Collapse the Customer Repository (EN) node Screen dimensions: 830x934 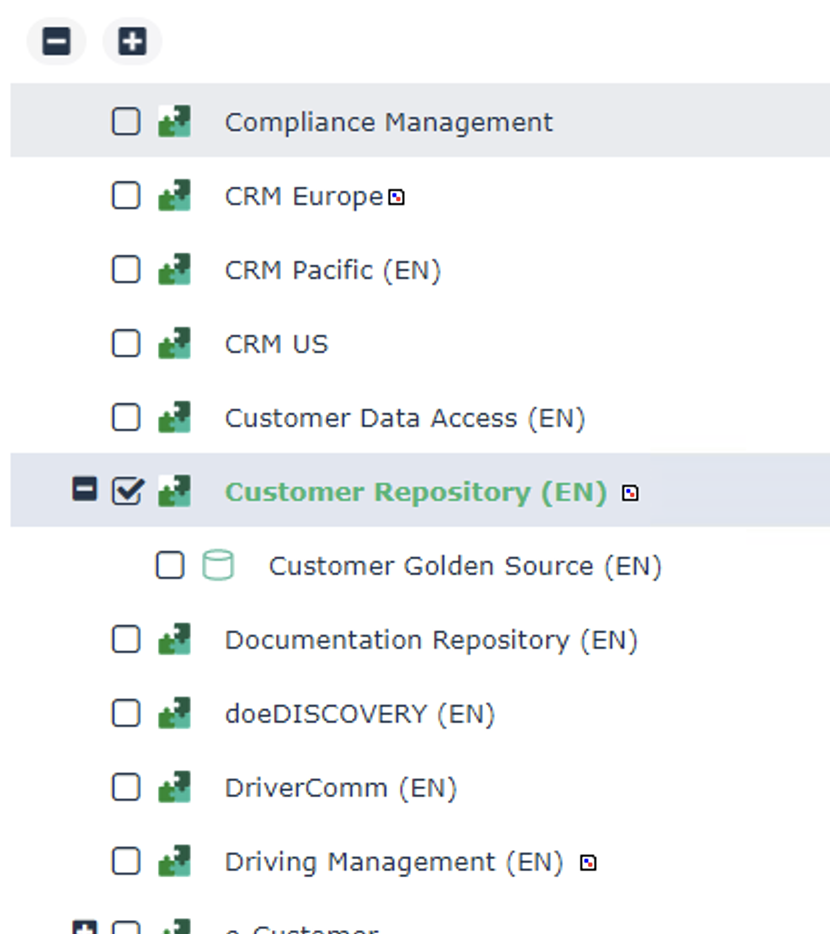pos(85,489)
